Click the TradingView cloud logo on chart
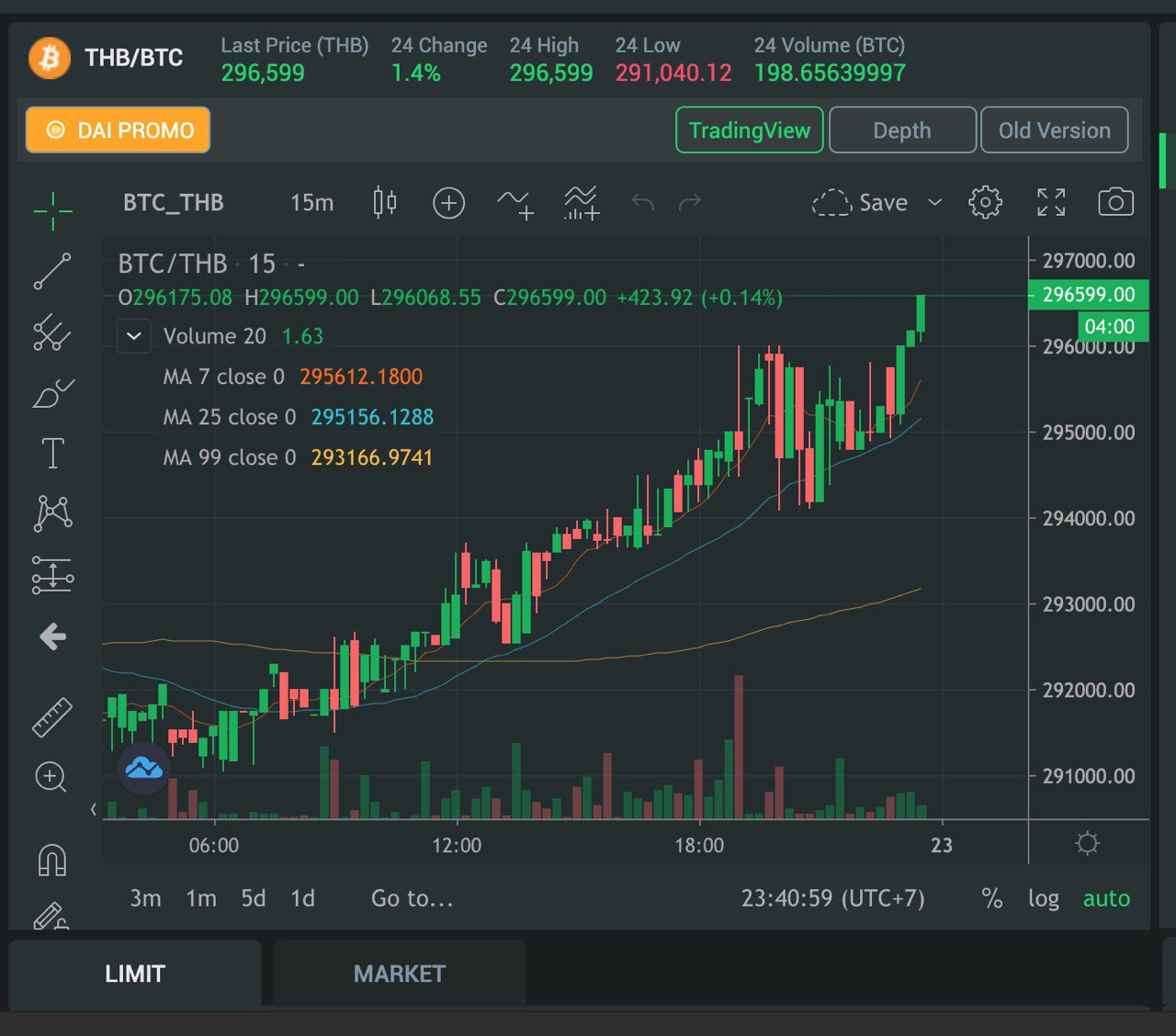This screenshot has height=1036, width=1176. coord(144,768)
